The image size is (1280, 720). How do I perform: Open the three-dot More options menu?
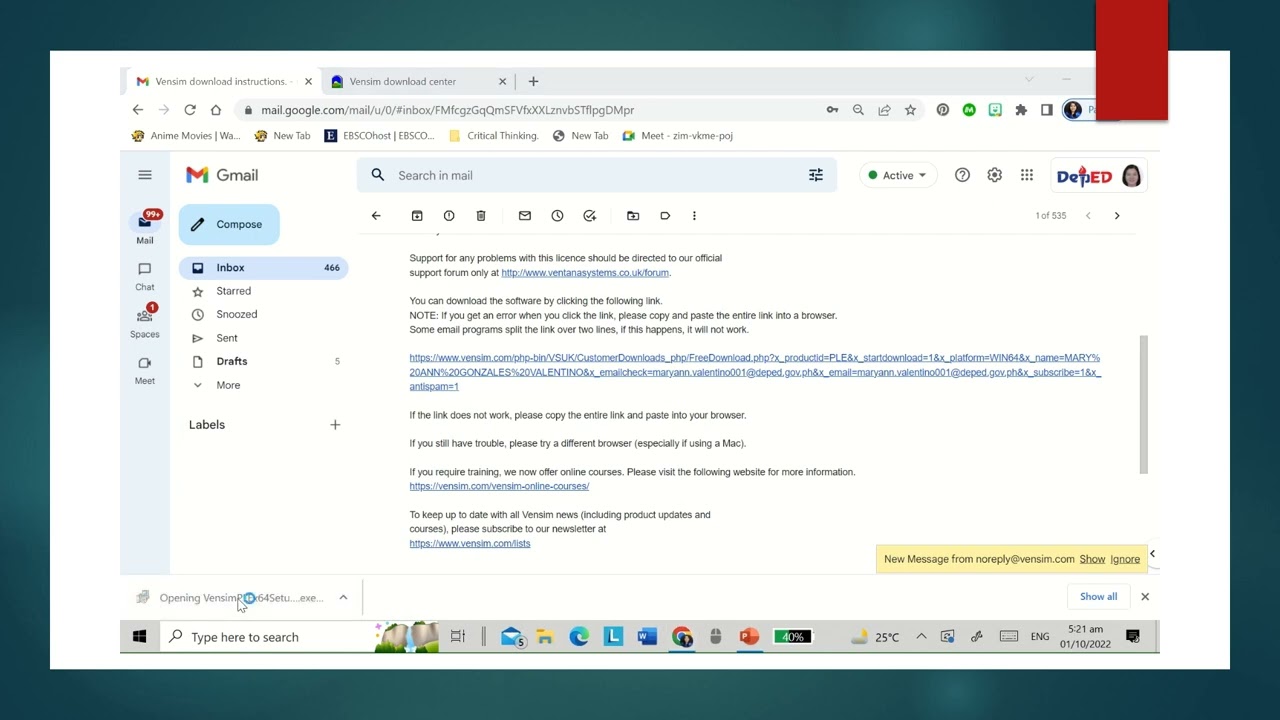[x=694, y=216]
